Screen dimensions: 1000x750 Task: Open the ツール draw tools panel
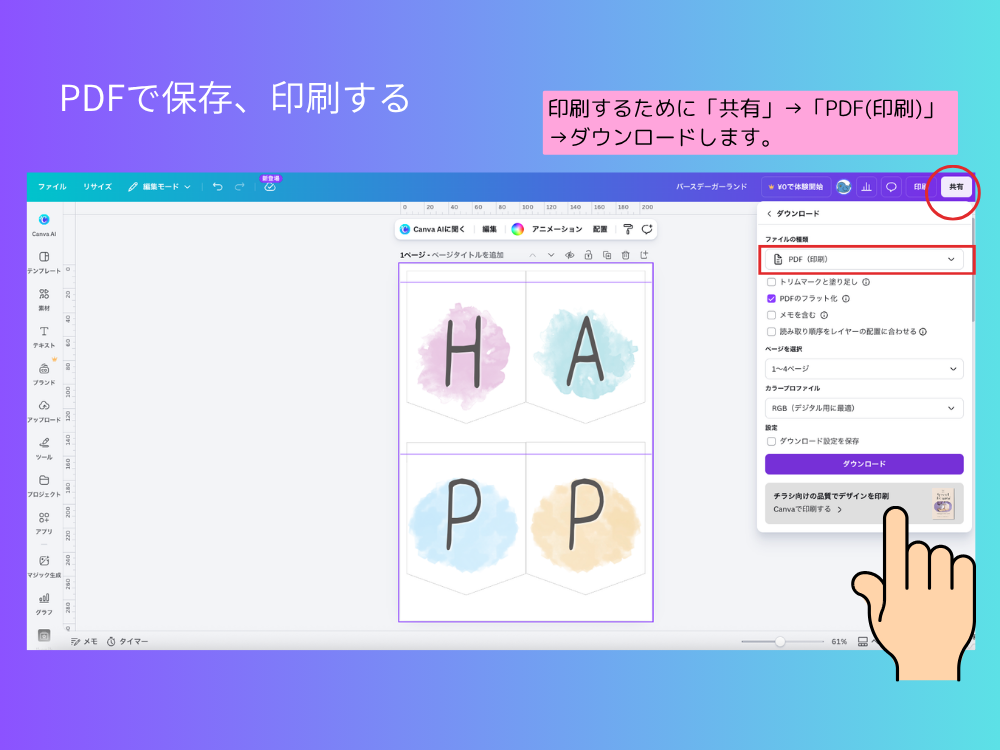[x=44, y=448]
